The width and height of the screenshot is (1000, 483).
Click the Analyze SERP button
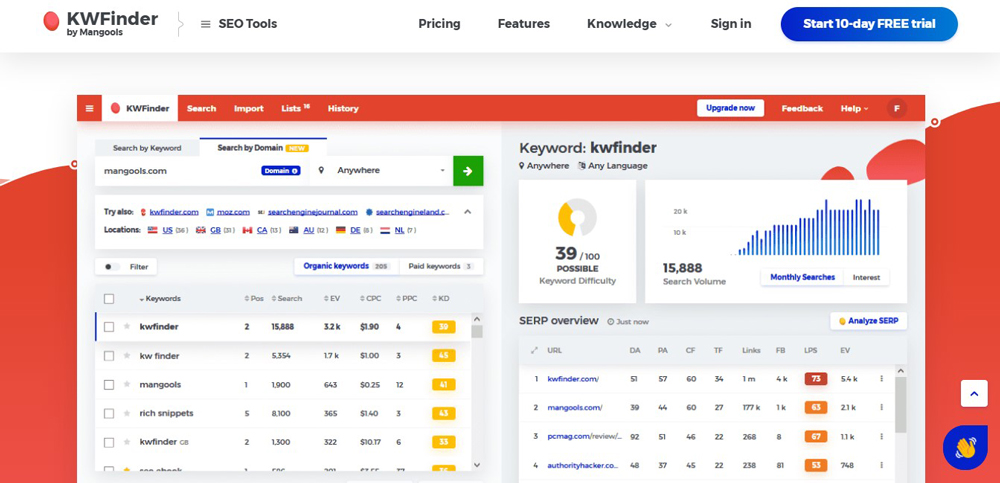coord(869,321)
